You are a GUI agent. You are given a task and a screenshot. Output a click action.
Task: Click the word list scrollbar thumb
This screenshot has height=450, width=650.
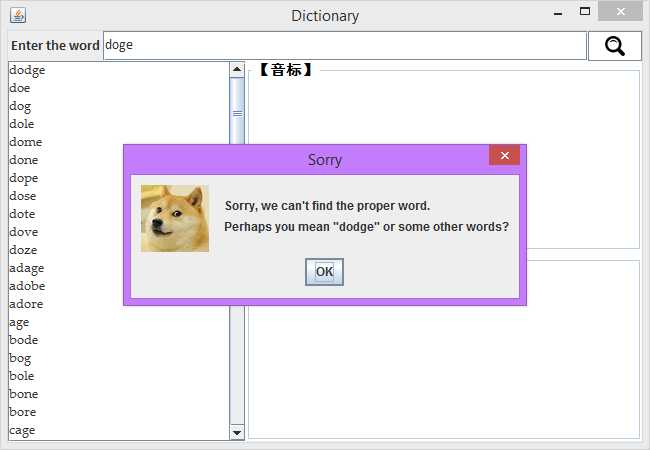[237, 111]
